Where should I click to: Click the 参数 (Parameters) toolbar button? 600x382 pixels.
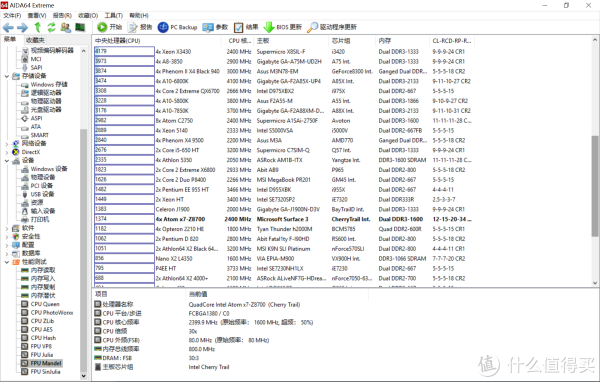tap(215, 27)
